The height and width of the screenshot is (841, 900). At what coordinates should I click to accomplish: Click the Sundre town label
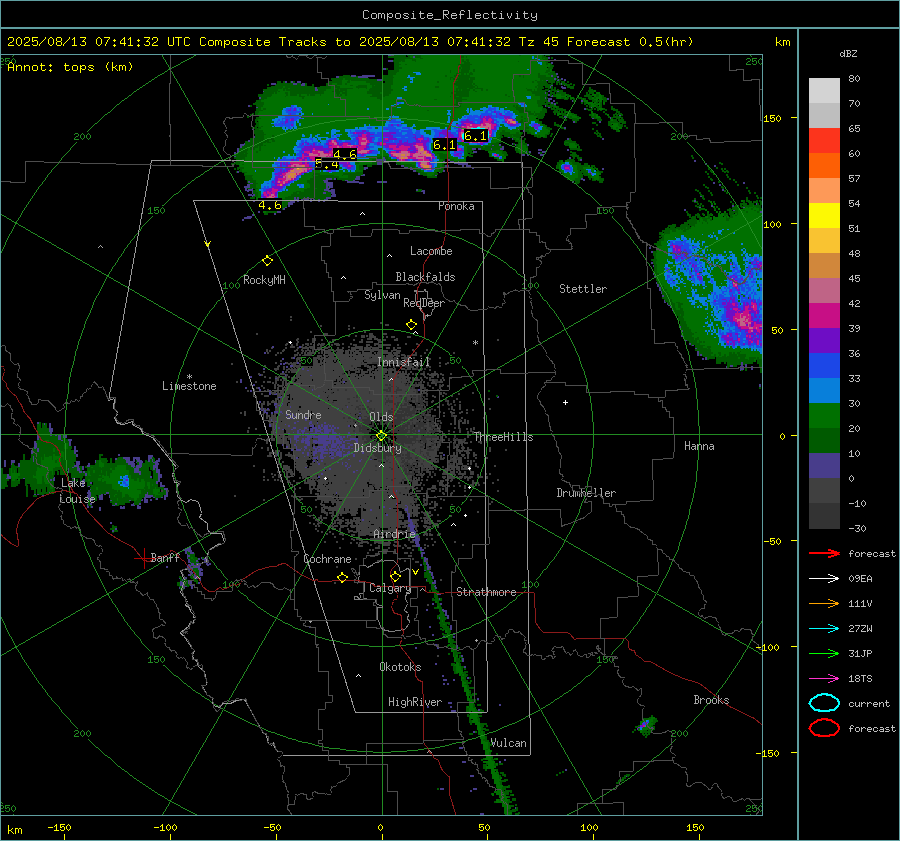pos(303,414)
